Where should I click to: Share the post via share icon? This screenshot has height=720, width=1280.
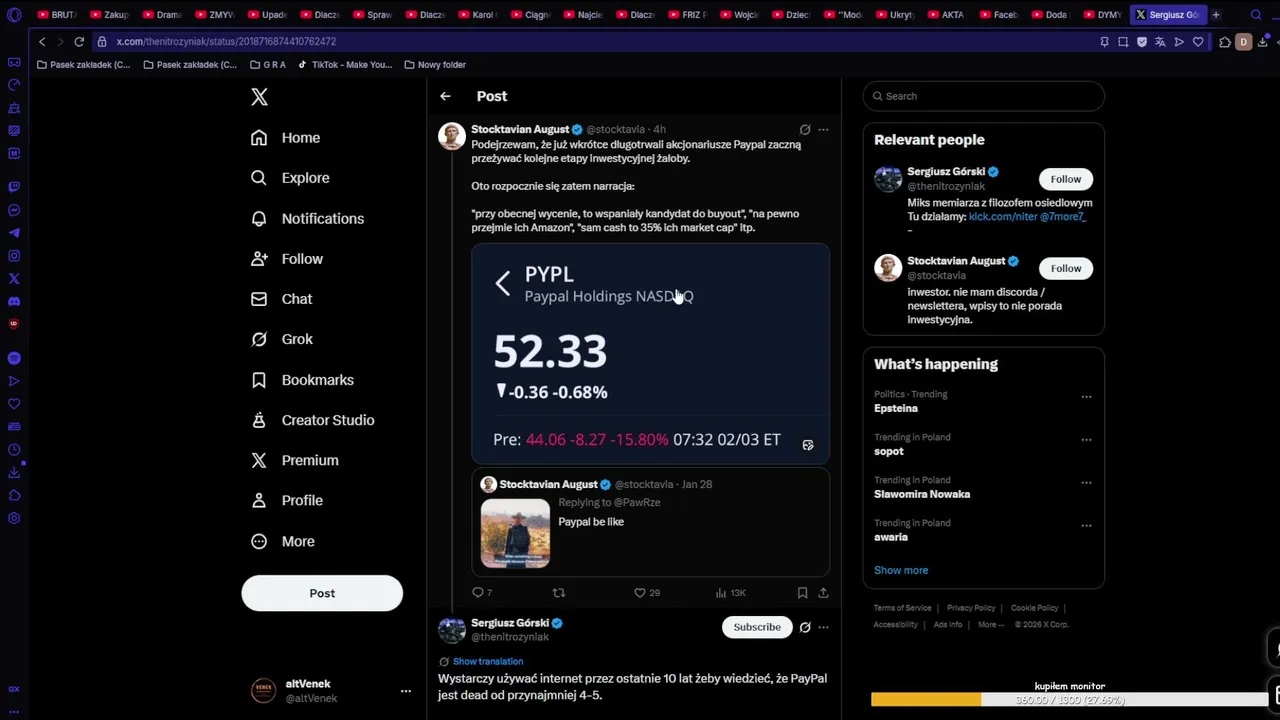click(823, 593)
